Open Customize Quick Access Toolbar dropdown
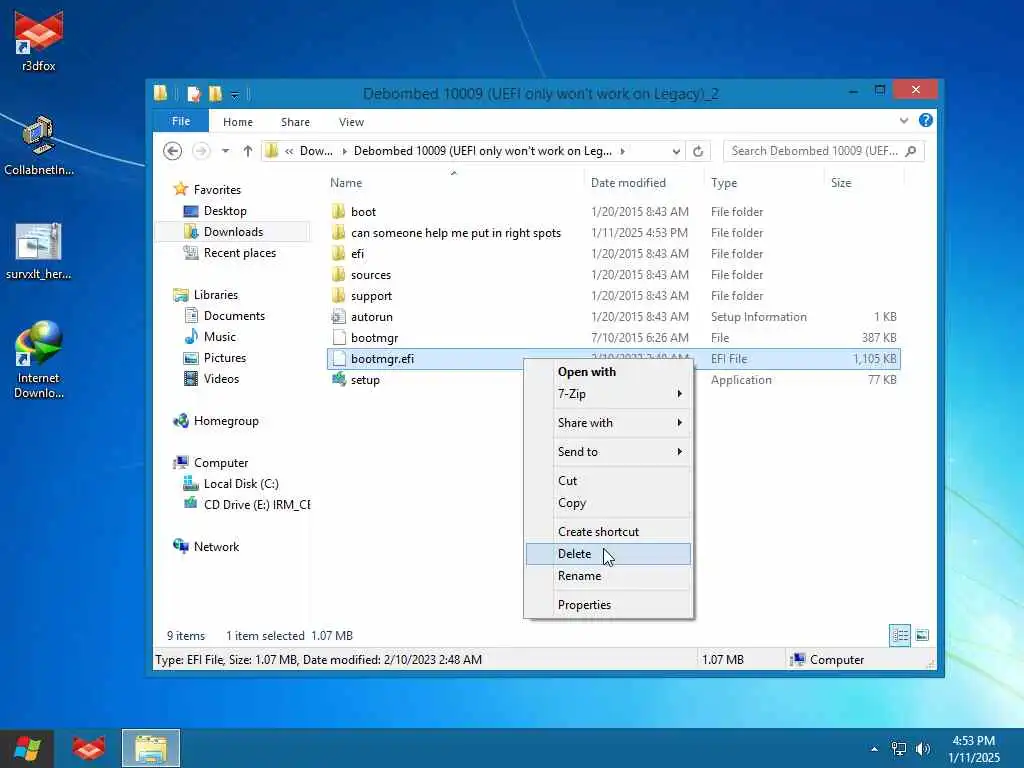The image size is (1024, 768). [x=235, y=95]
